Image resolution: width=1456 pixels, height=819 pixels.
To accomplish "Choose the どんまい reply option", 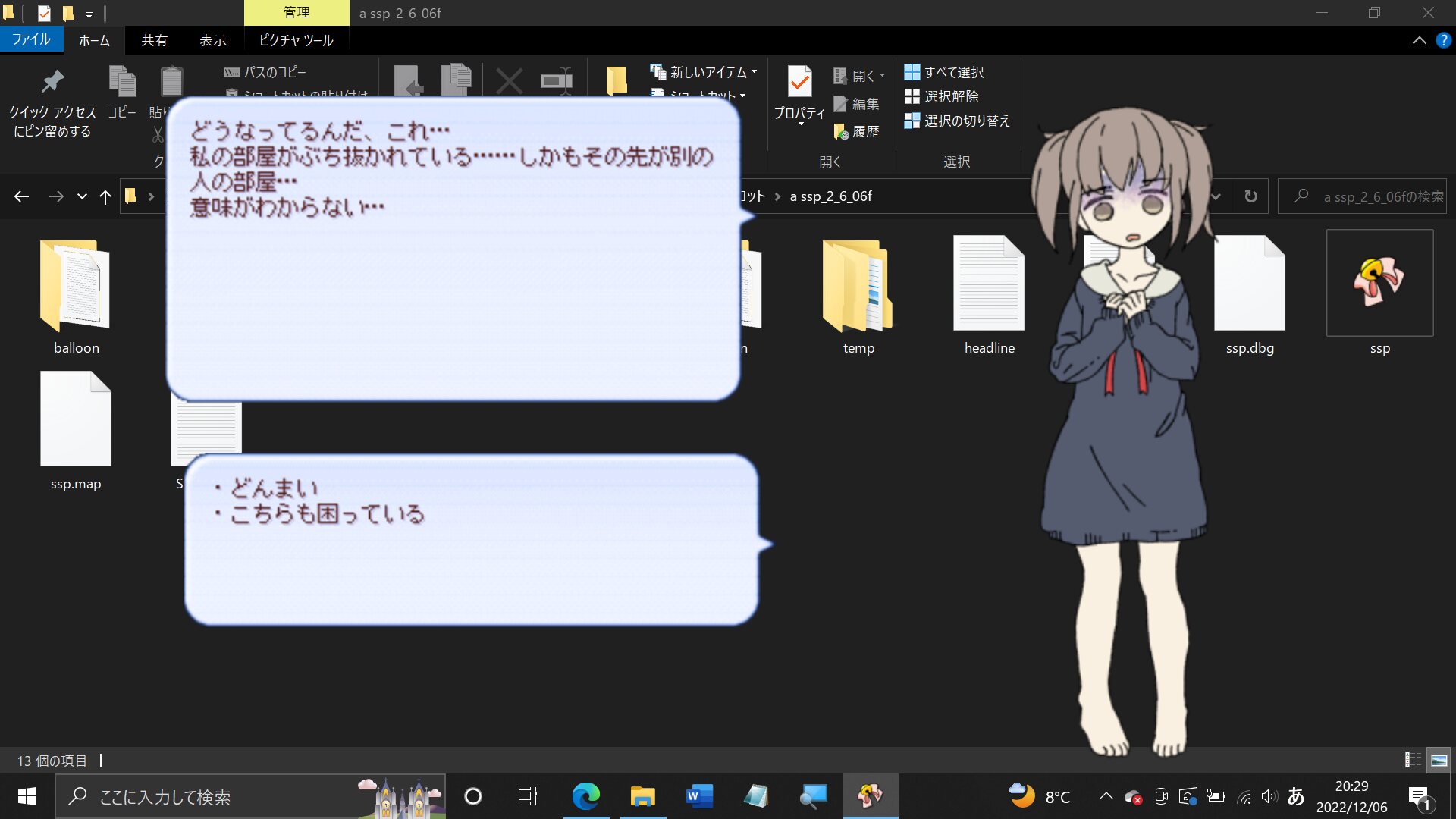I will point(274,488).
